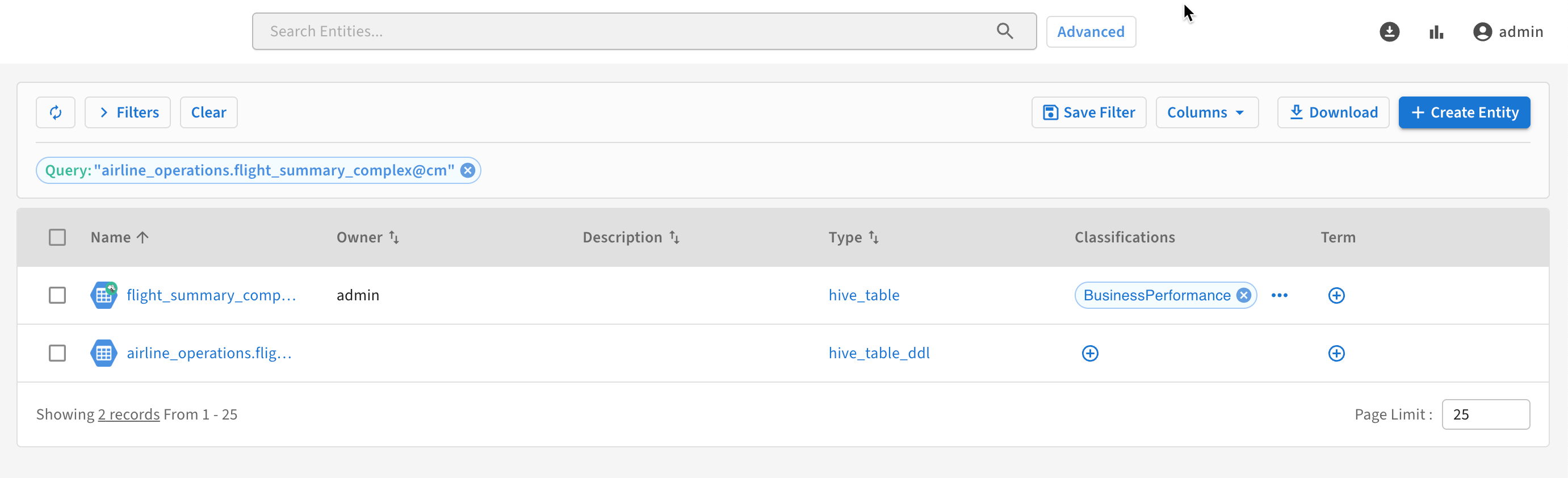1568x478 pixels.
Task: Click the Create Entity button
Action: click(x=1464, y=112)
